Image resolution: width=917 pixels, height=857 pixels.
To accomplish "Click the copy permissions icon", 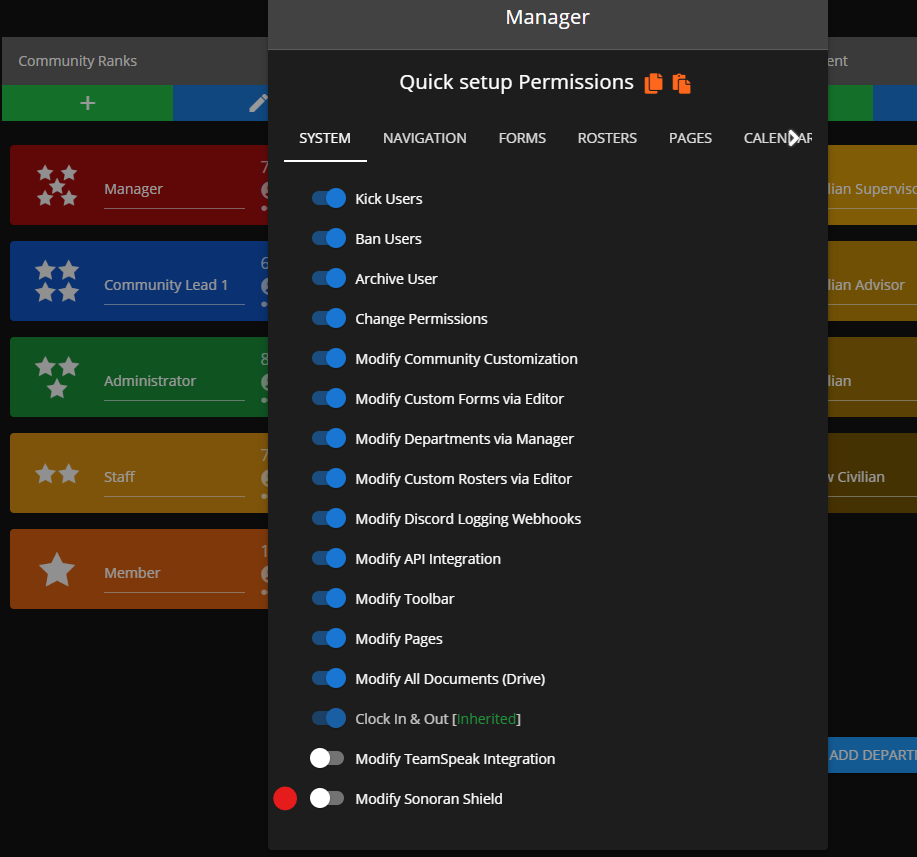I will [653, 83].
